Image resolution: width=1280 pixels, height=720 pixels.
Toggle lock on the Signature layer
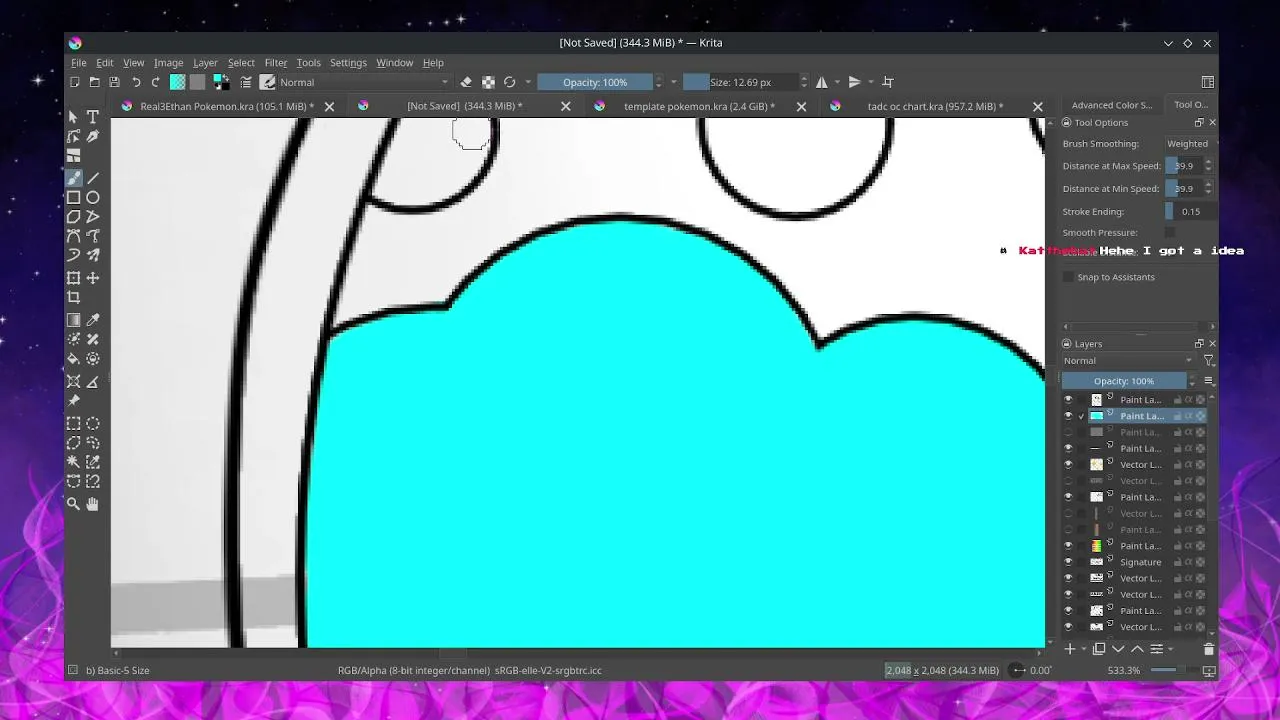tap(1177, 562)
